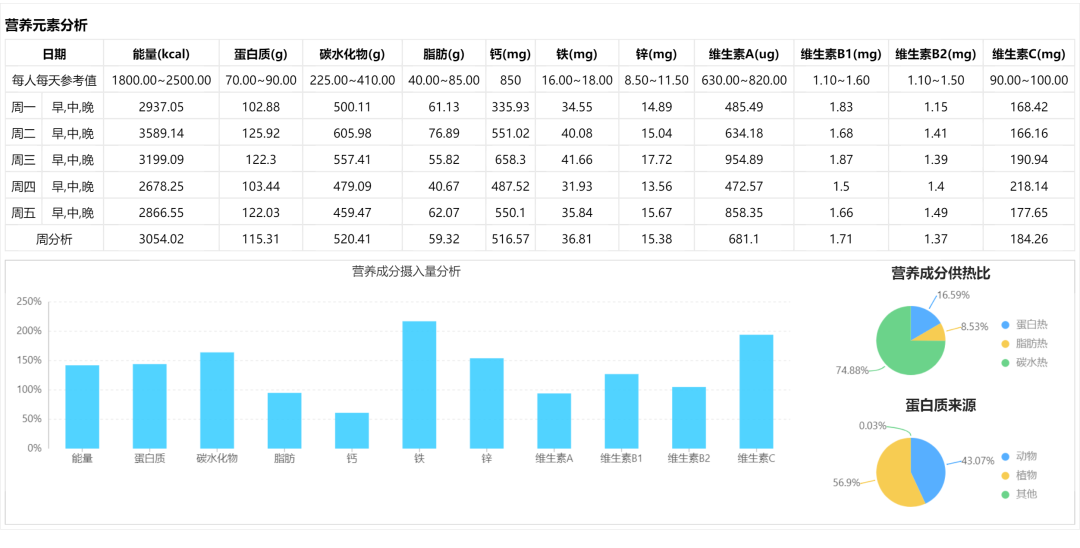Click the Wednesday vitamin A value 954.89
The height and width of the screenshot is (548, 1080).
(x=744, y=160)
